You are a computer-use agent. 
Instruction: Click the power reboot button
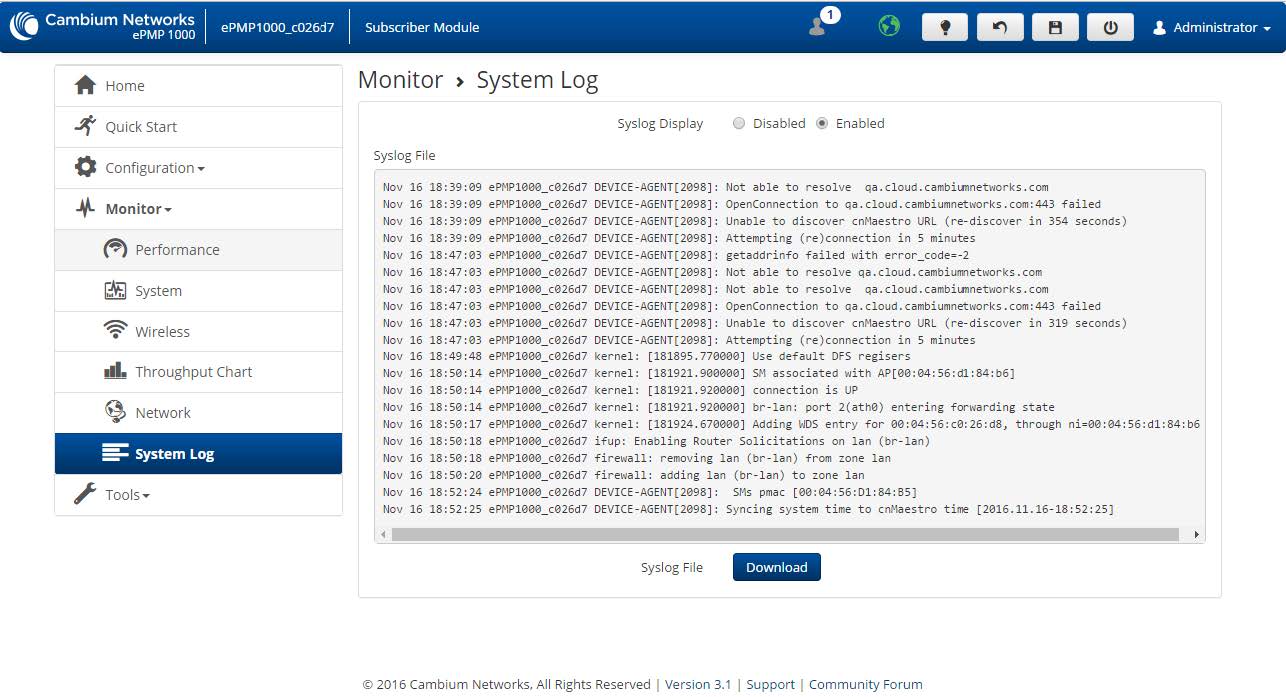[1110, 28]
